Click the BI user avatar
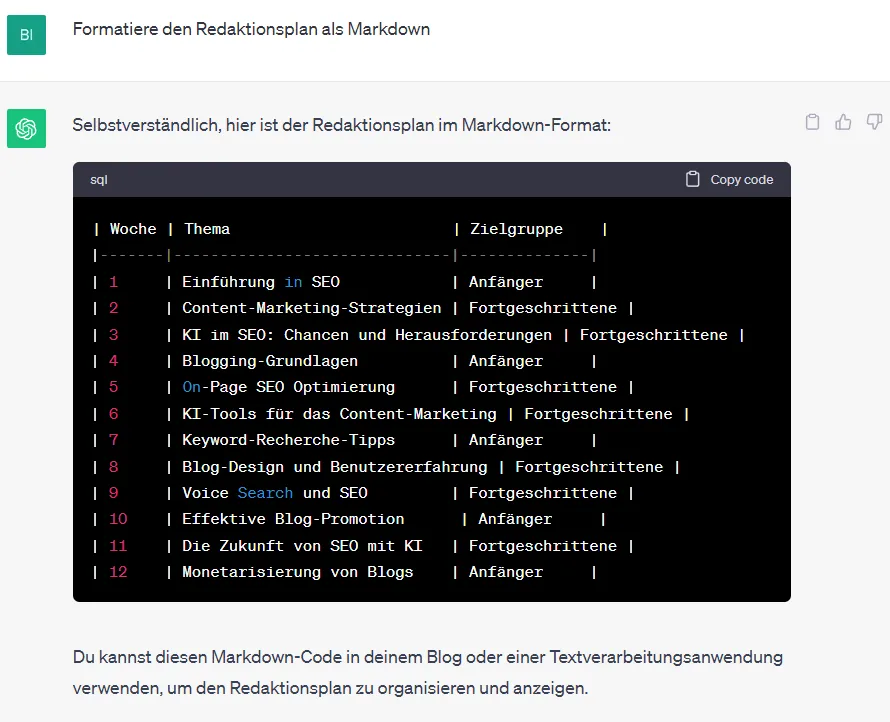Image resolution: width=890 pixels, height=722 pixels. click(26, 35)
